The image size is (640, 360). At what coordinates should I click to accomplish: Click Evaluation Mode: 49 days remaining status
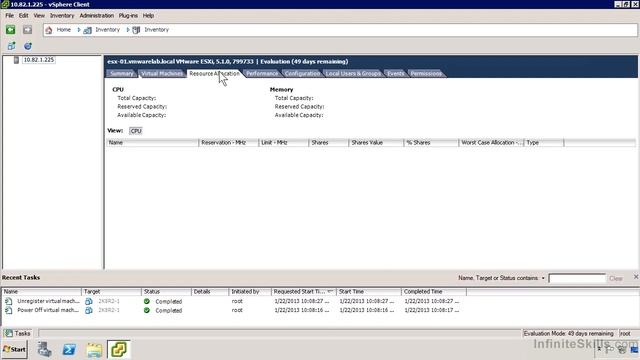pyautogui.click(x=568, y=333)
